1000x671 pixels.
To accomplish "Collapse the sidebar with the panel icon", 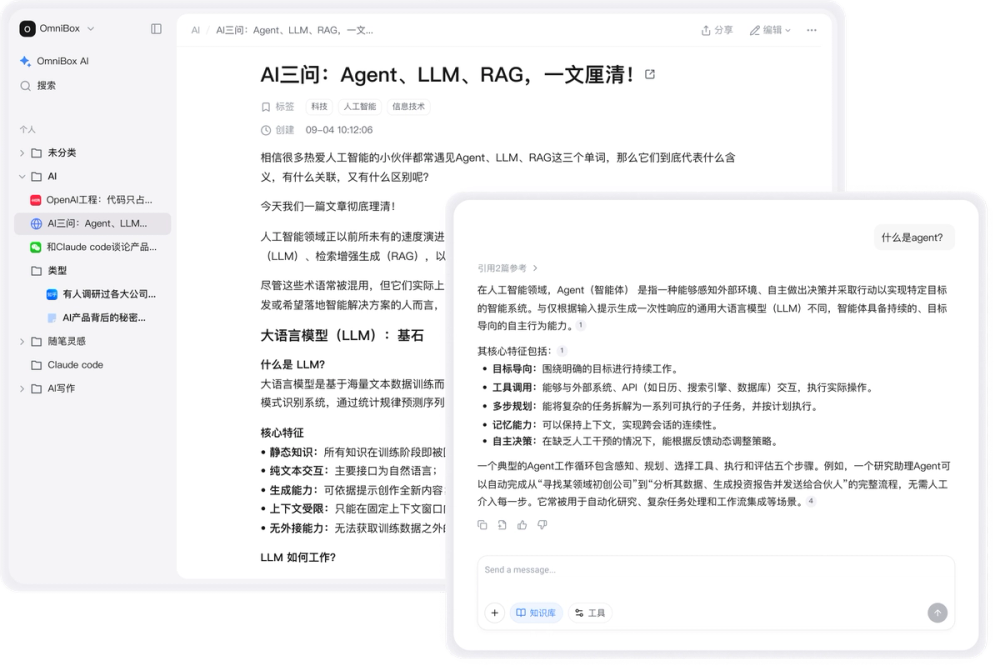I will tap(156, 29).
